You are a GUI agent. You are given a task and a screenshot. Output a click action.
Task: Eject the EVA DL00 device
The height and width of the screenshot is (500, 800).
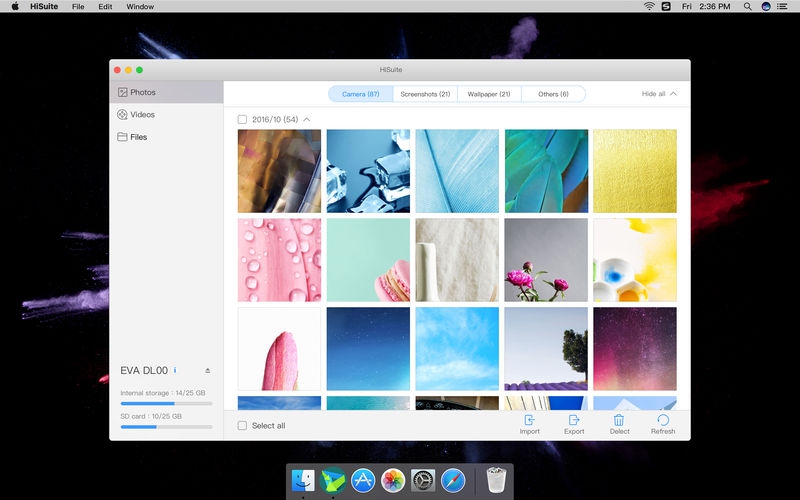click(x=207, y=370)
